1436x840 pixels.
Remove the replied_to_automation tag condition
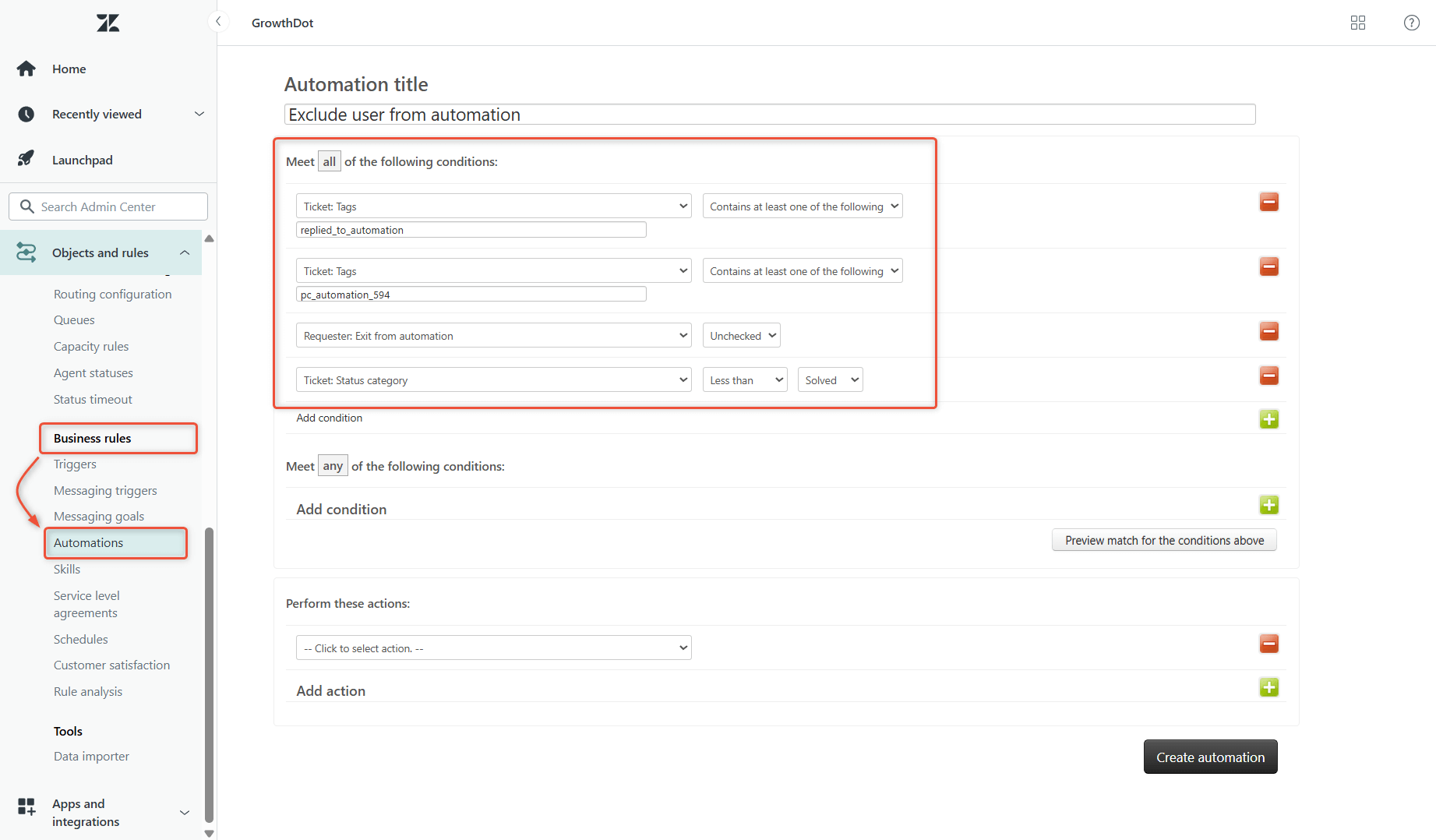[x=1269, y=202]
